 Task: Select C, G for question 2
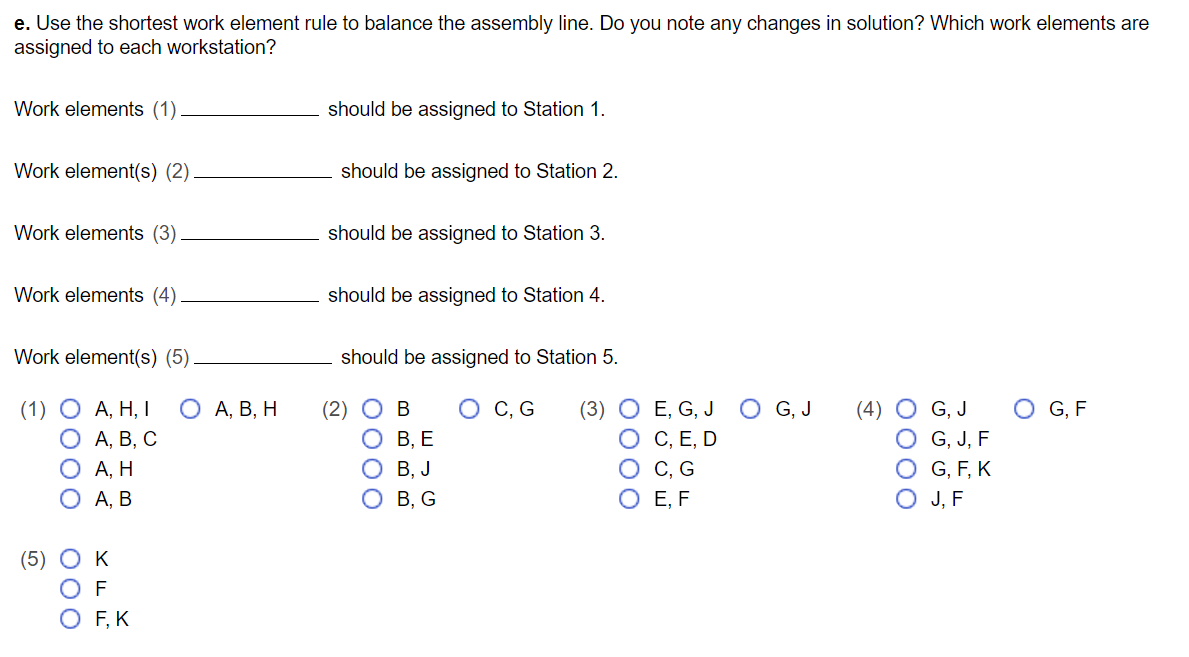tap(467, 407)
